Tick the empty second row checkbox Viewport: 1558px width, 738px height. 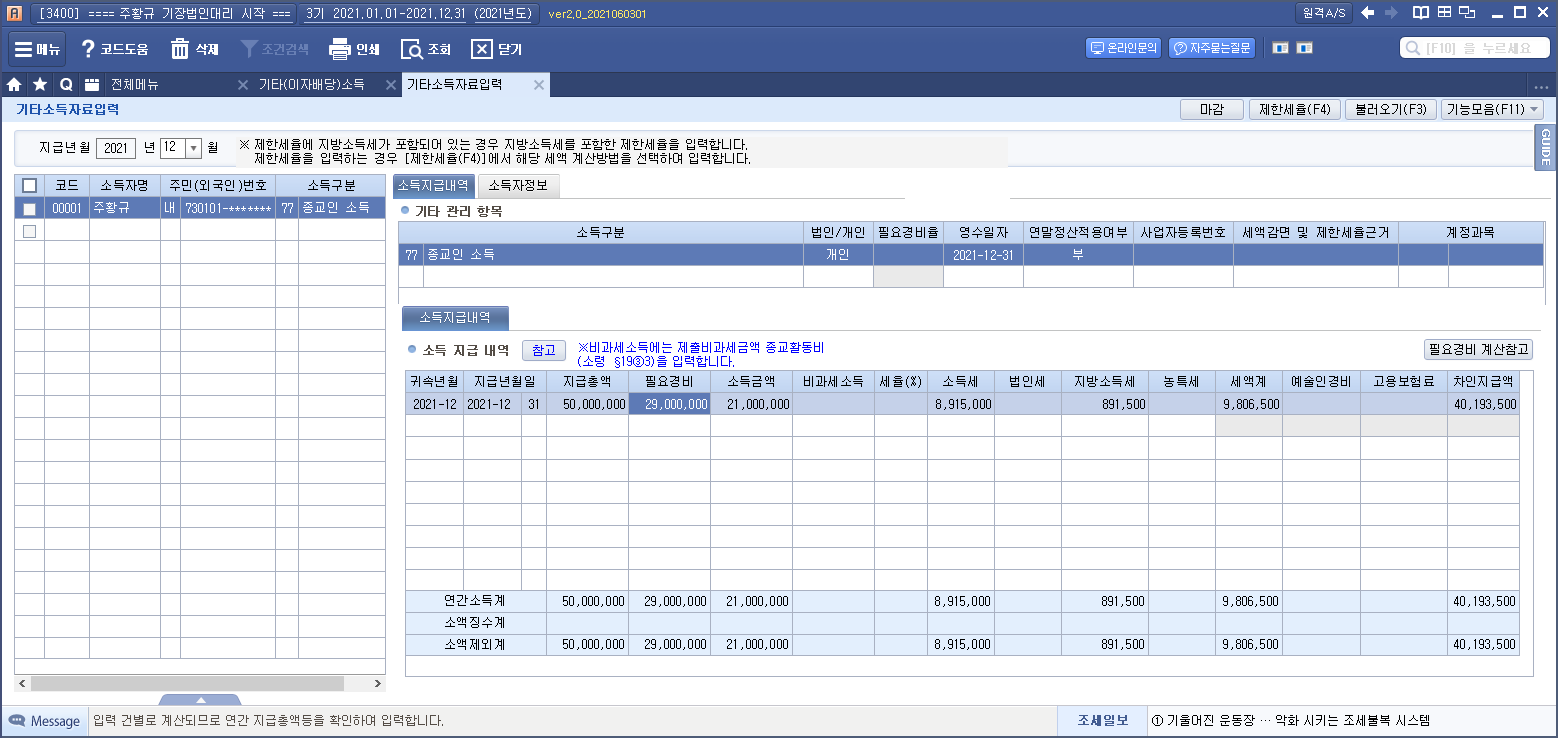[29, 231]
